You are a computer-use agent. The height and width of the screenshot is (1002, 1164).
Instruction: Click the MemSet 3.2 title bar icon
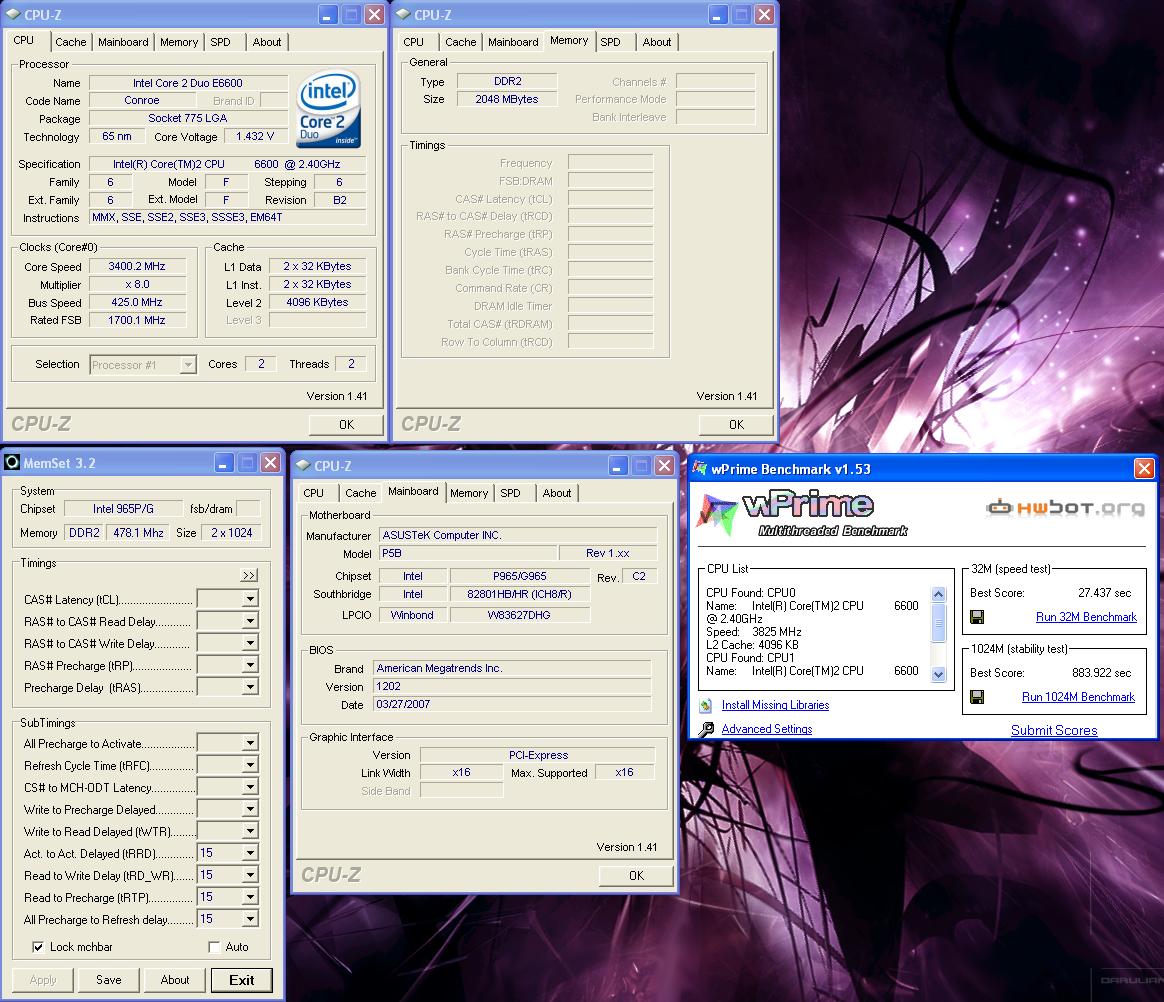(x=11, y=462)
